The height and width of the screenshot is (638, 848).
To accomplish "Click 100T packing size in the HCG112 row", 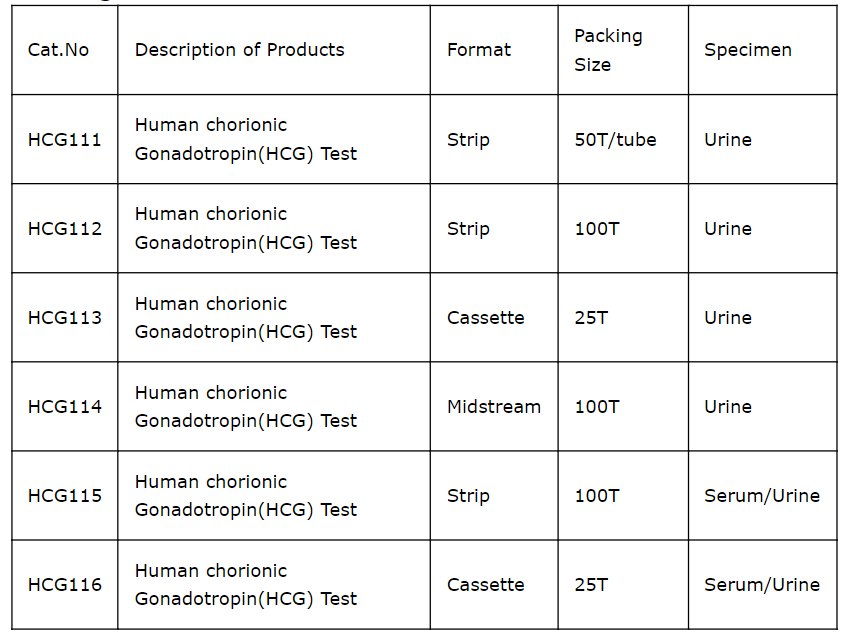I will point(597,229).
